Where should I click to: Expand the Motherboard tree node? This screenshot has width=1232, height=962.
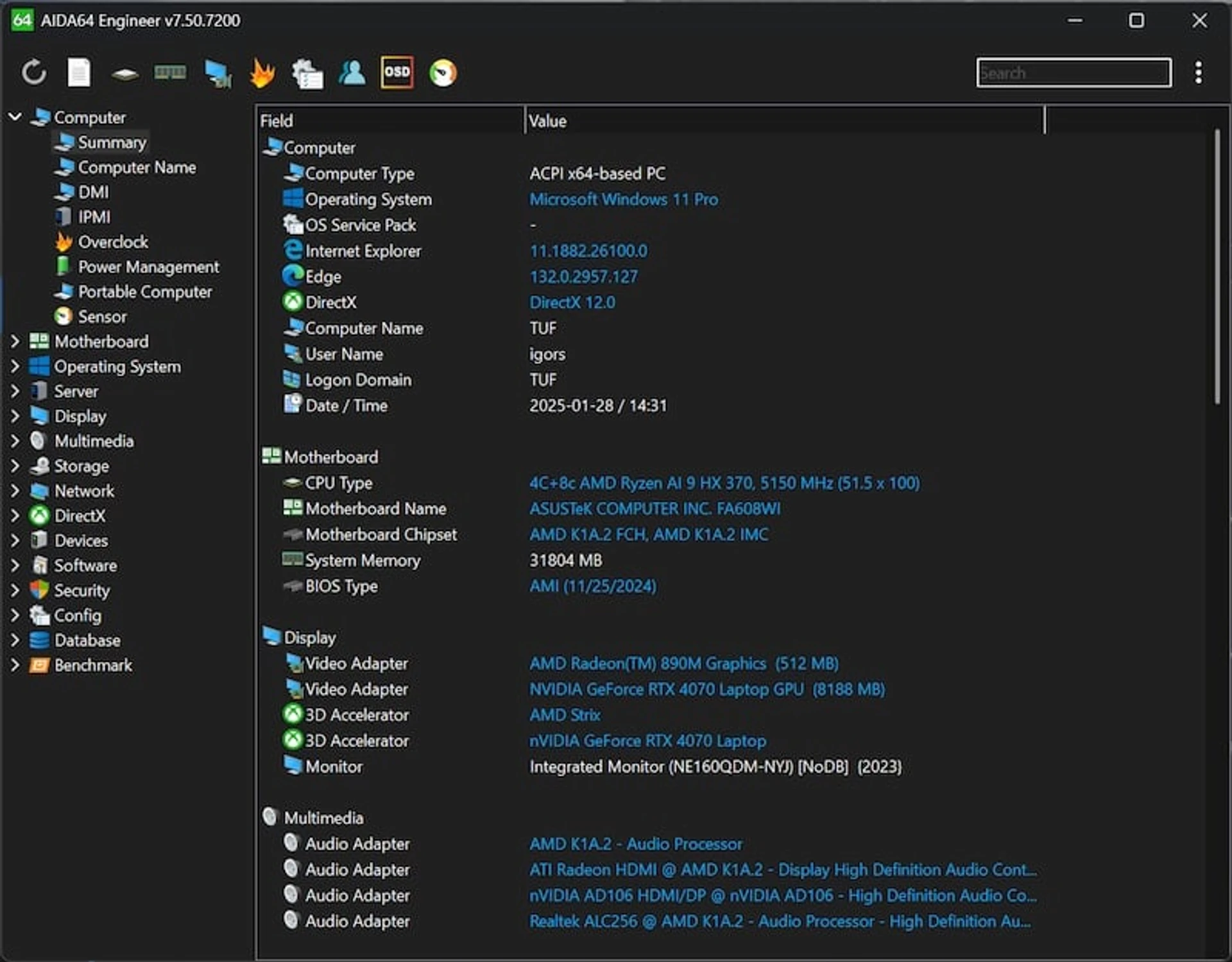click(15, 341)
